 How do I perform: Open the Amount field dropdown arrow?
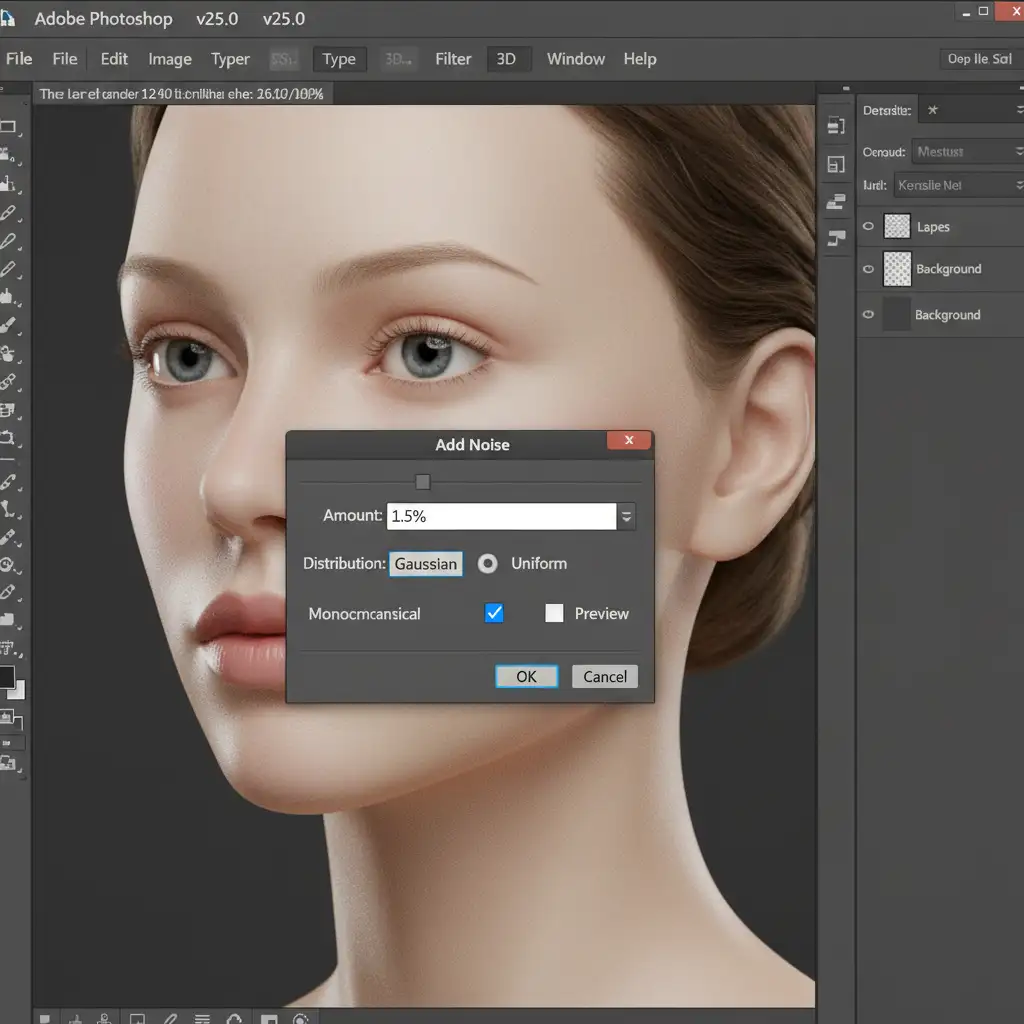click(627, 516)
